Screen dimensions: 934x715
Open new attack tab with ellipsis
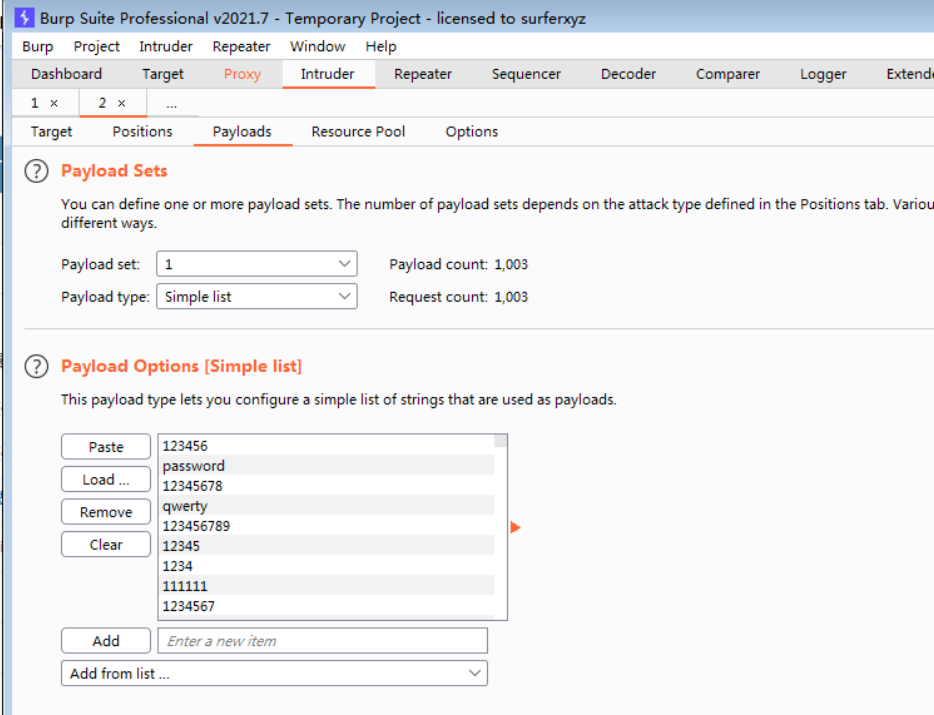[x=172, y=104]
